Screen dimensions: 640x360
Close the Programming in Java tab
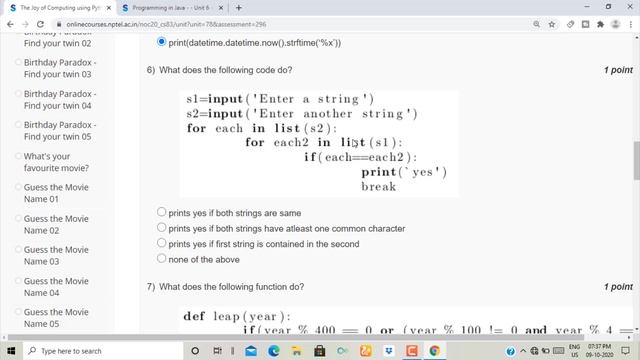tap(221, 8)
